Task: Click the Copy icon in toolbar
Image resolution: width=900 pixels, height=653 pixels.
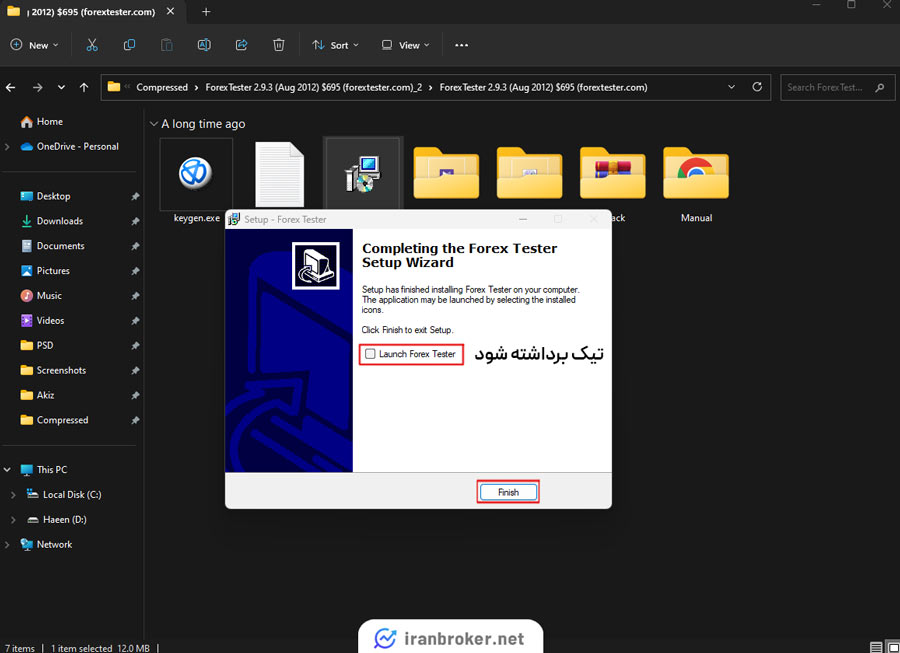Action: tap(129, 45)
